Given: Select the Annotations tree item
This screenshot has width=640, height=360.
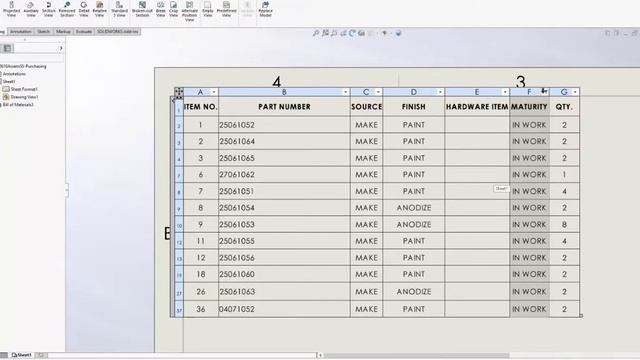Looking at the screenshot, I should tap(14, 74).
